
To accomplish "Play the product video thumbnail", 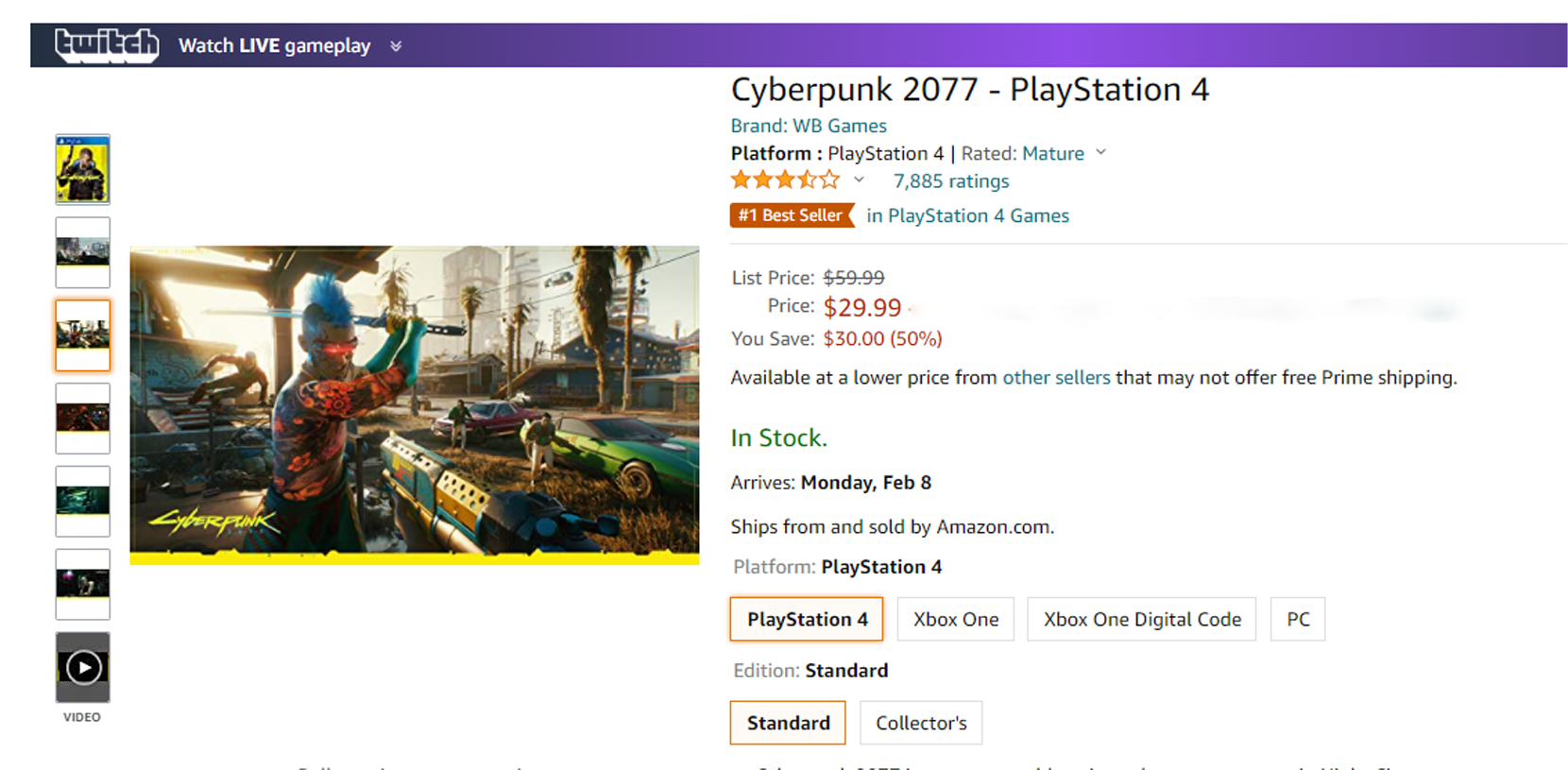I will point(83,667).
